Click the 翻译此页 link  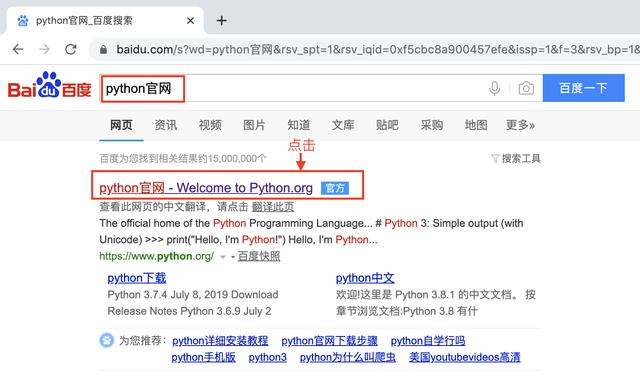click(273, 207)
